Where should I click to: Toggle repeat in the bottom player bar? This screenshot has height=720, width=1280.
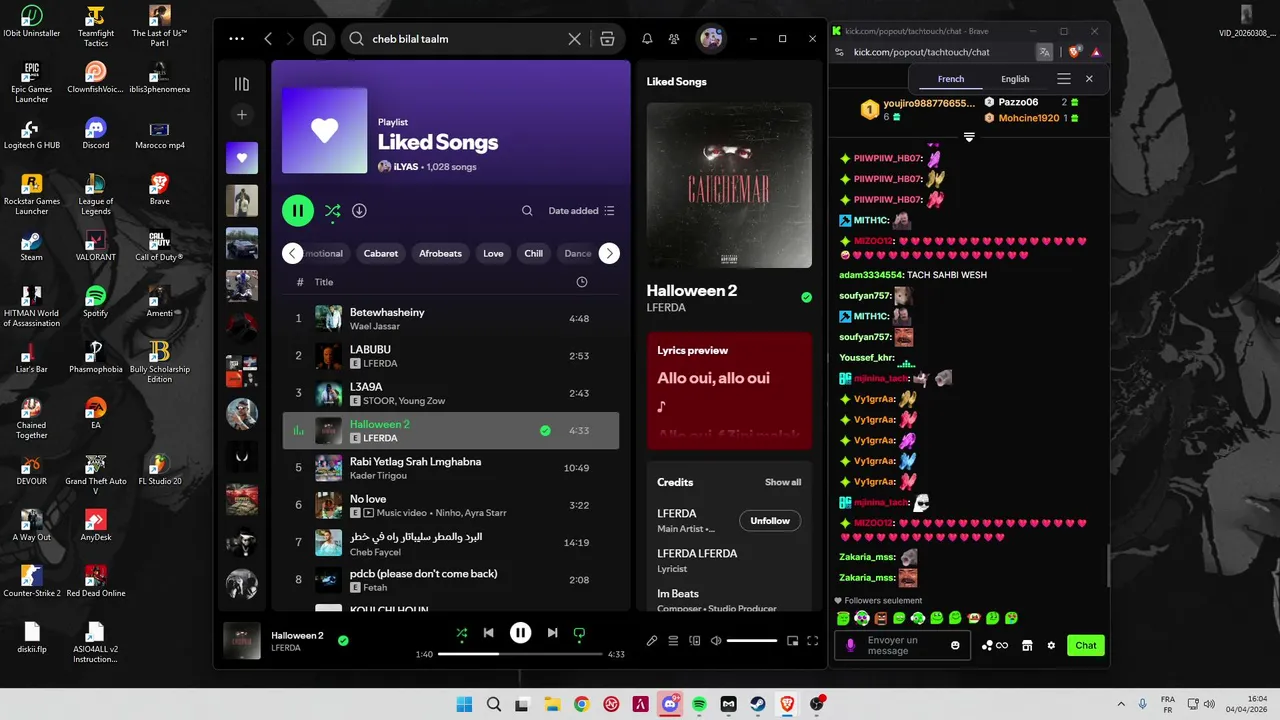579,633
